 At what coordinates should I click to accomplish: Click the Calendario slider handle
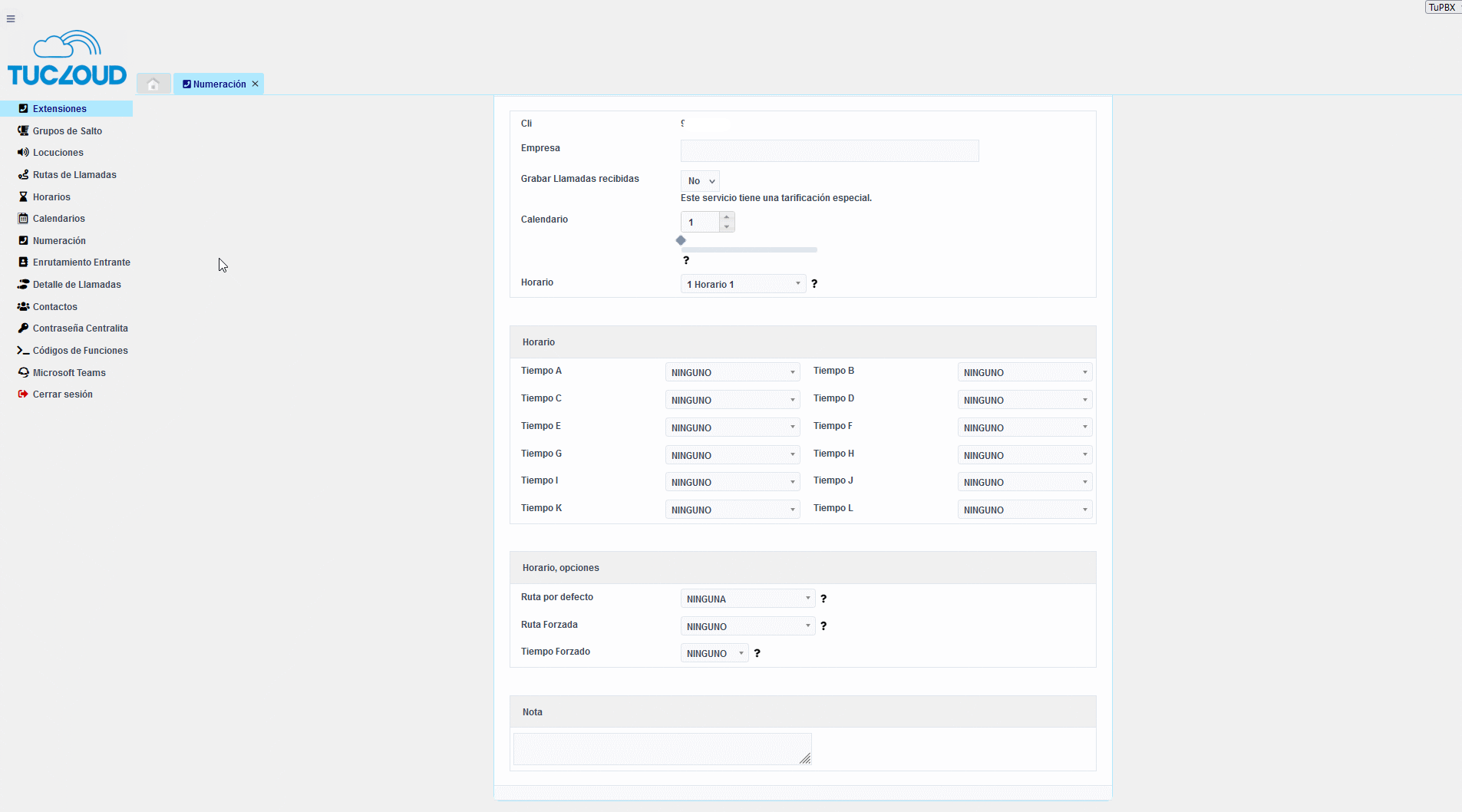[x=681, y=241]
